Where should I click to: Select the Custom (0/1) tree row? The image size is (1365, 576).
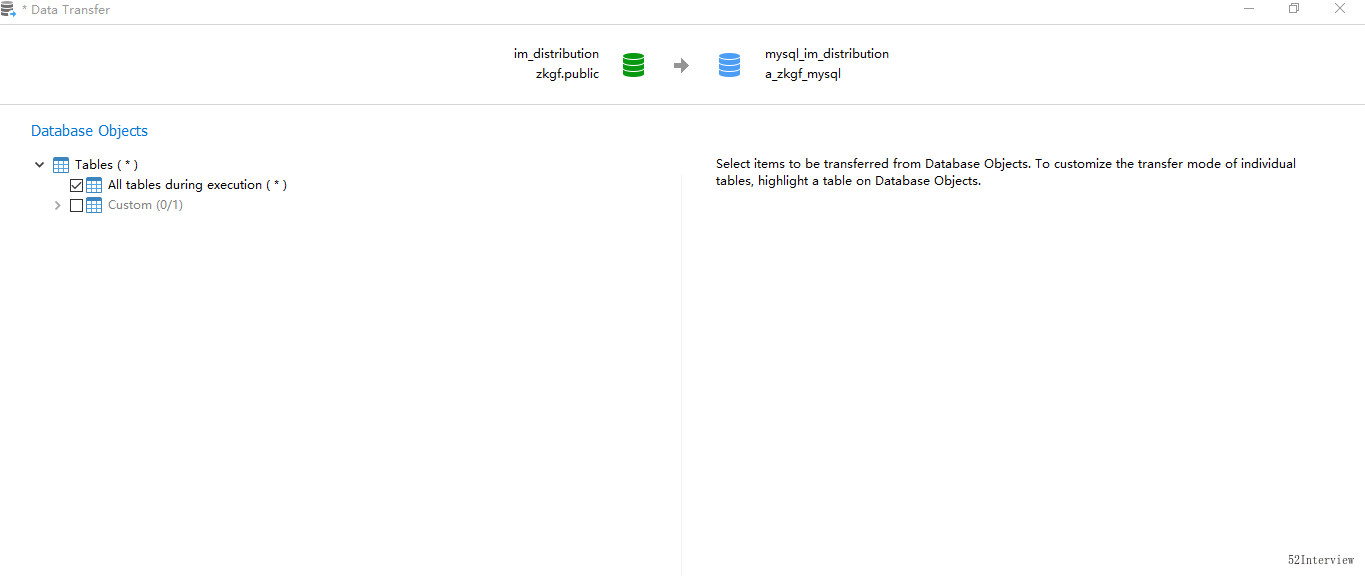[x=145, y=205]
